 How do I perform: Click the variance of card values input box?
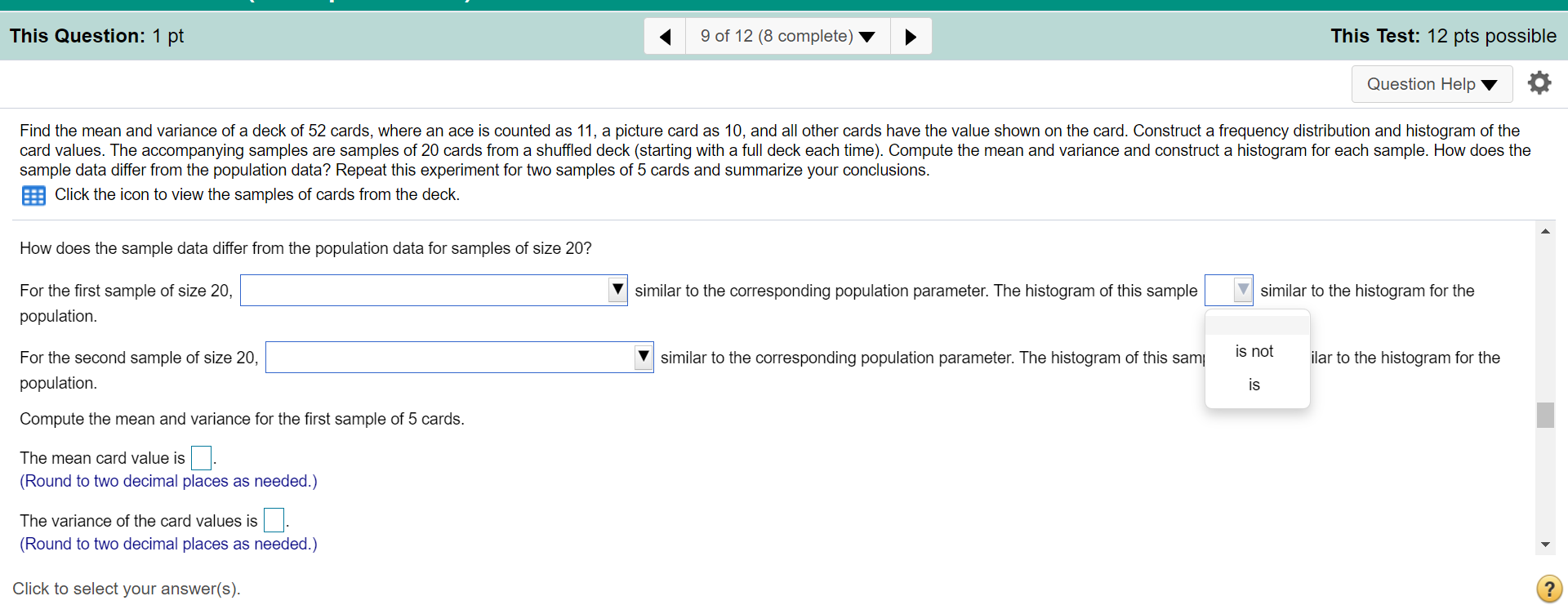coord(274,520)
